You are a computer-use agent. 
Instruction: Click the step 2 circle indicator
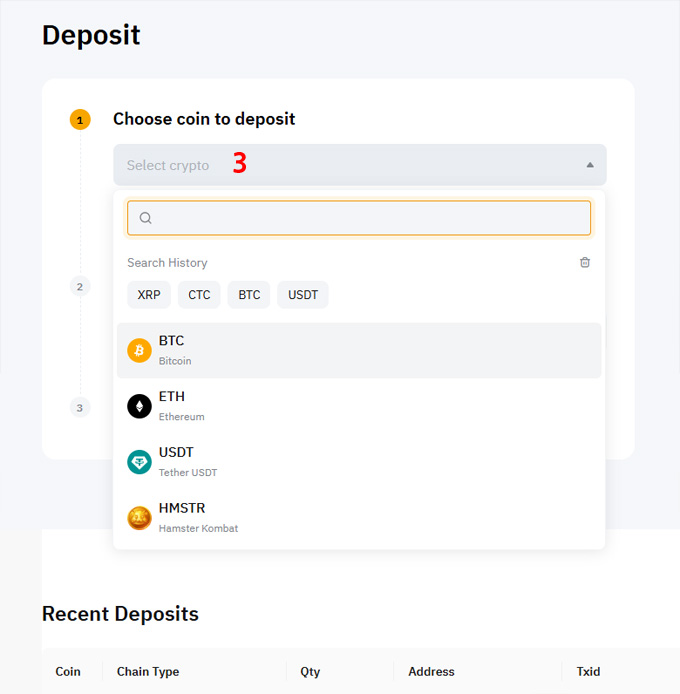(x=80, y=286)
